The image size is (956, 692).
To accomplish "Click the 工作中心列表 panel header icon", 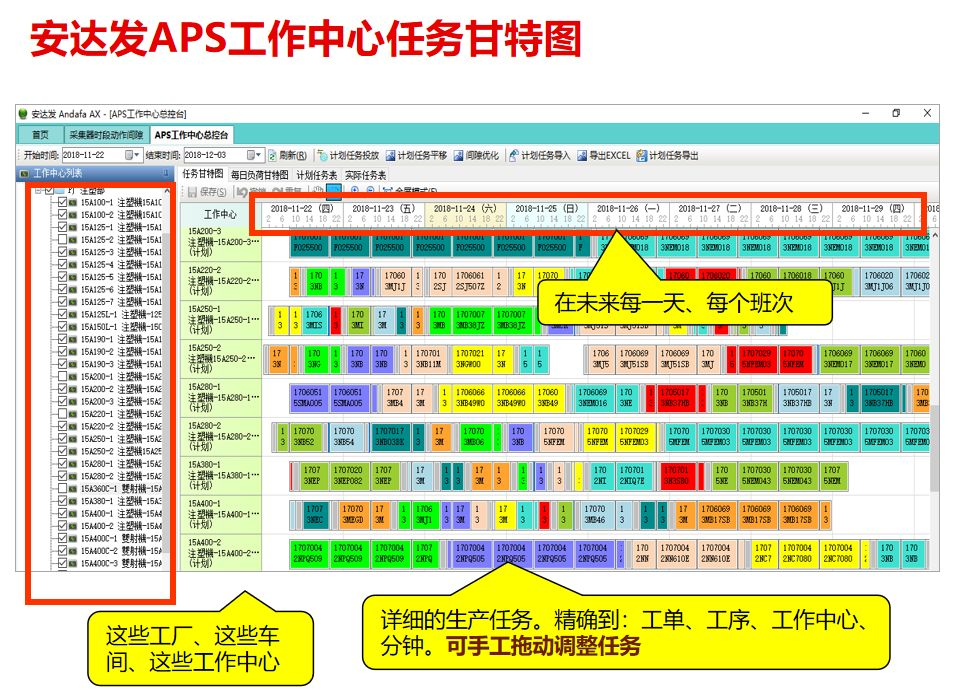I will click(x=24, y=174).
